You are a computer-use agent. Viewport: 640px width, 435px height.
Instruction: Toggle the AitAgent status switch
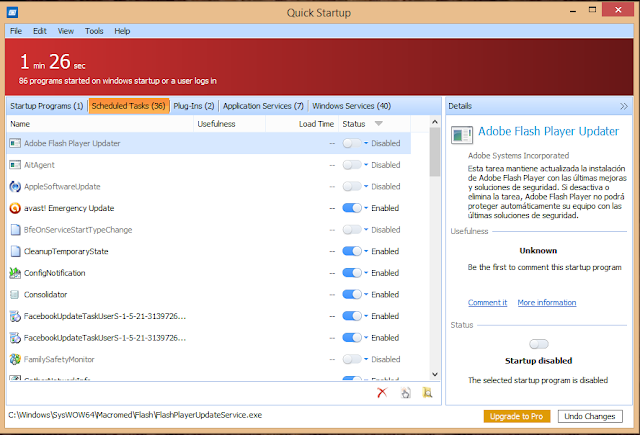coord(352,165)
